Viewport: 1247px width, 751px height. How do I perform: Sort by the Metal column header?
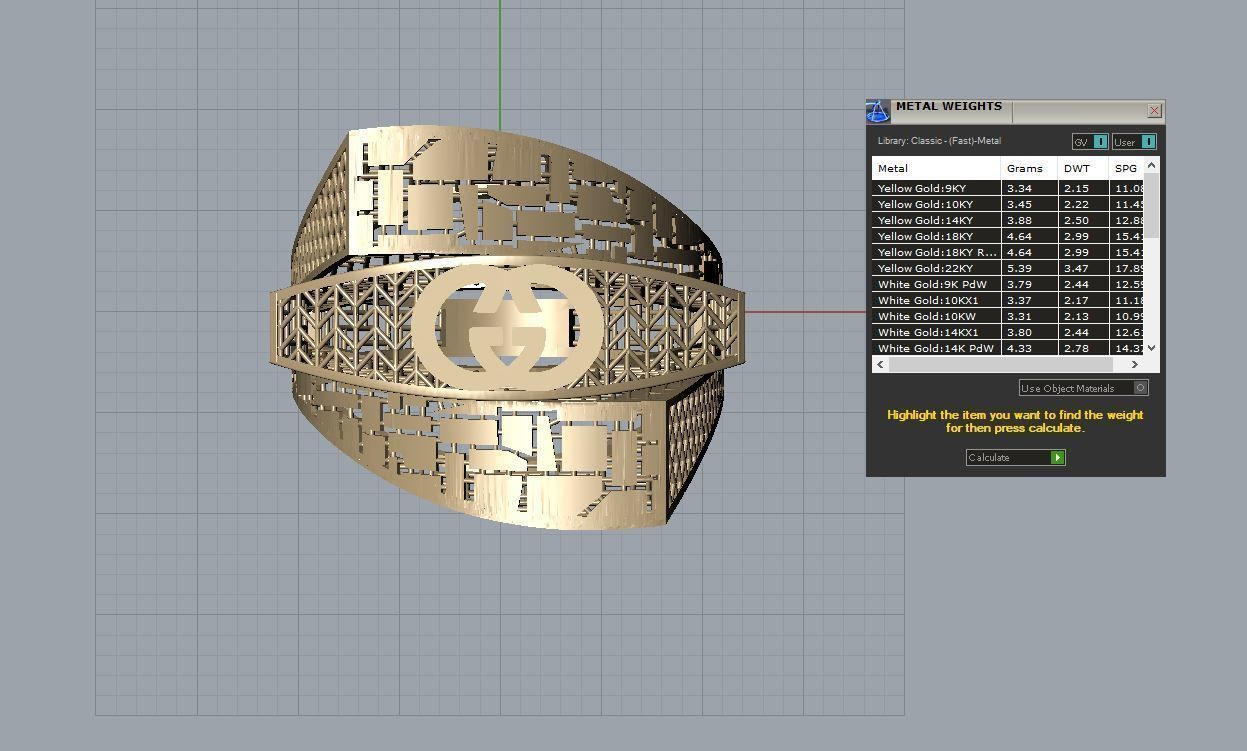936,168
